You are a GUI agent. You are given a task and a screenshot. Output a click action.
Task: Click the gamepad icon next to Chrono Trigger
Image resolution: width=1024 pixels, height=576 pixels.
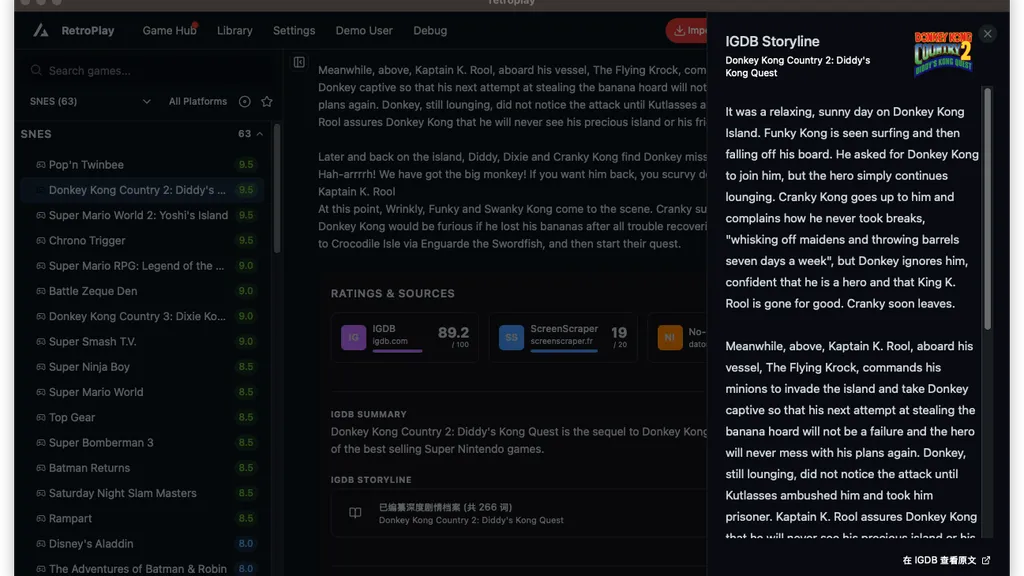(40, 240)
